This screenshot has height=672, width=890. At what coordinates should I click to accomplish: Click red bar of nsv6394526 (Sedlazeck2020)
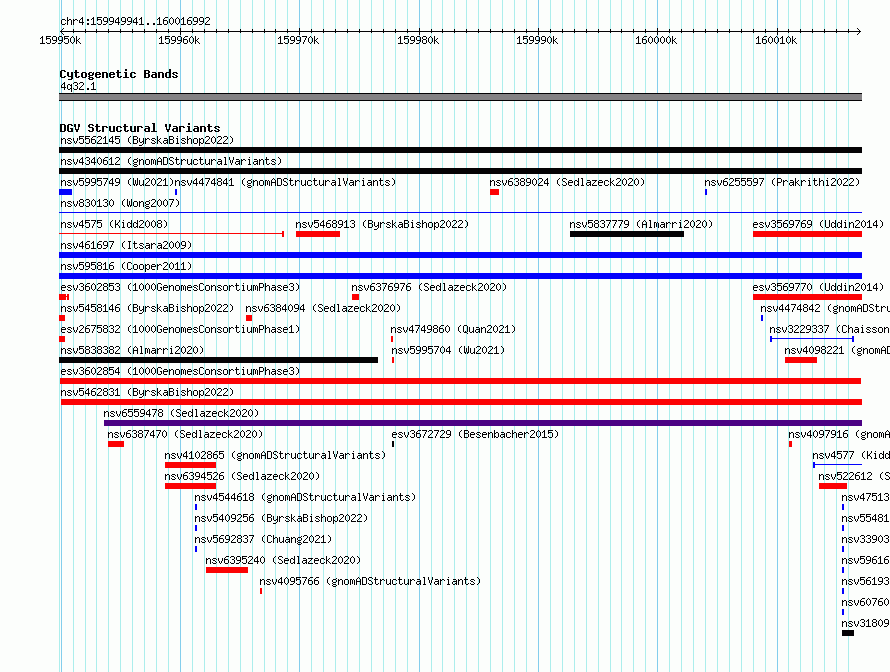pos(191,486)
